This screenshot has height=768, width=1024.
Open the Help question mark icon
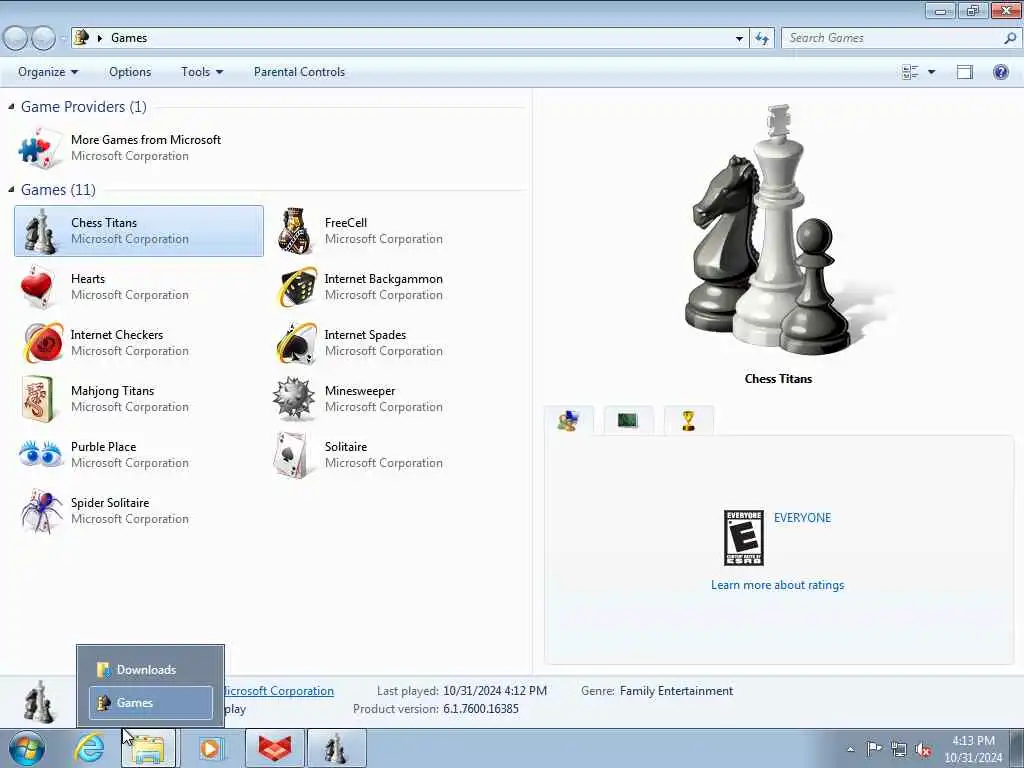(x=1000, y=72)
